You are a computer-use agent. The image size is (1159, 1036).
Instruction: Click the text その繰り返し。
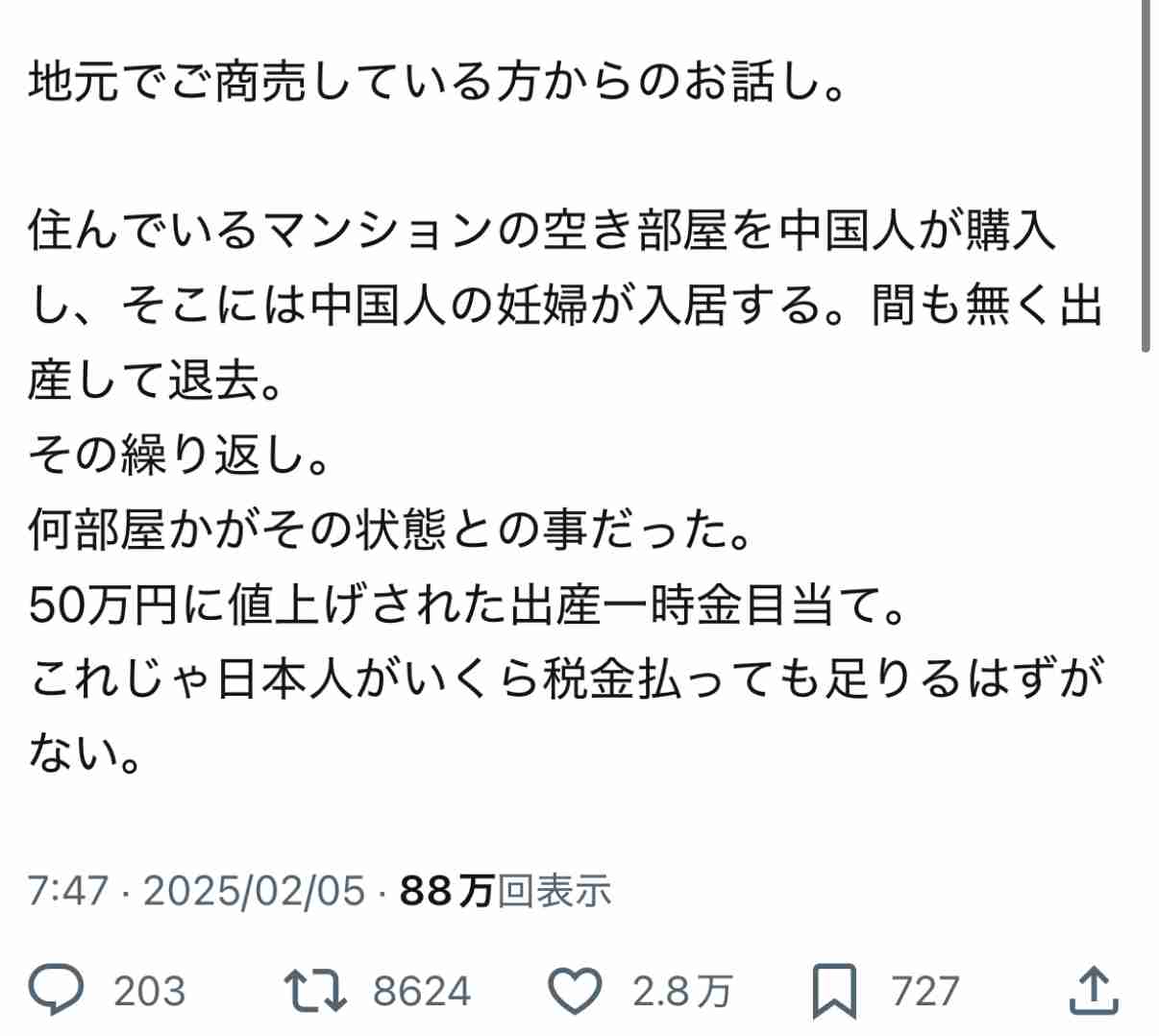point(180,455)
